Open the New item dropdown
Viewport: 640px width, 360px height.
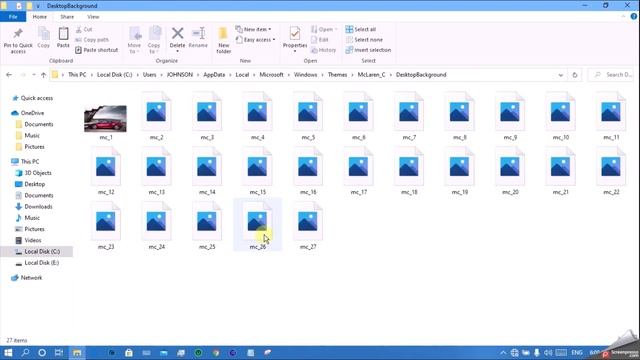(x=253, y=29)
